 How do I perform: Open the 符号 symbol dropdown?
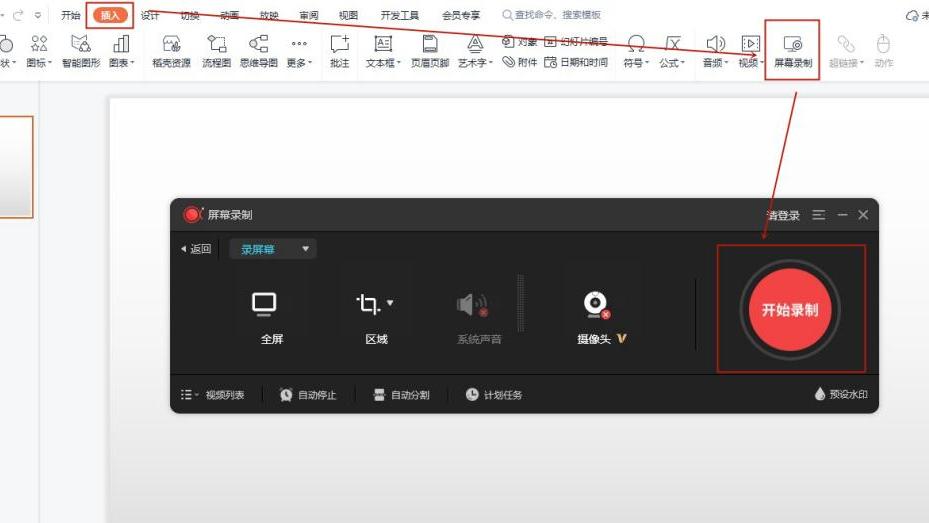(636, 51)
